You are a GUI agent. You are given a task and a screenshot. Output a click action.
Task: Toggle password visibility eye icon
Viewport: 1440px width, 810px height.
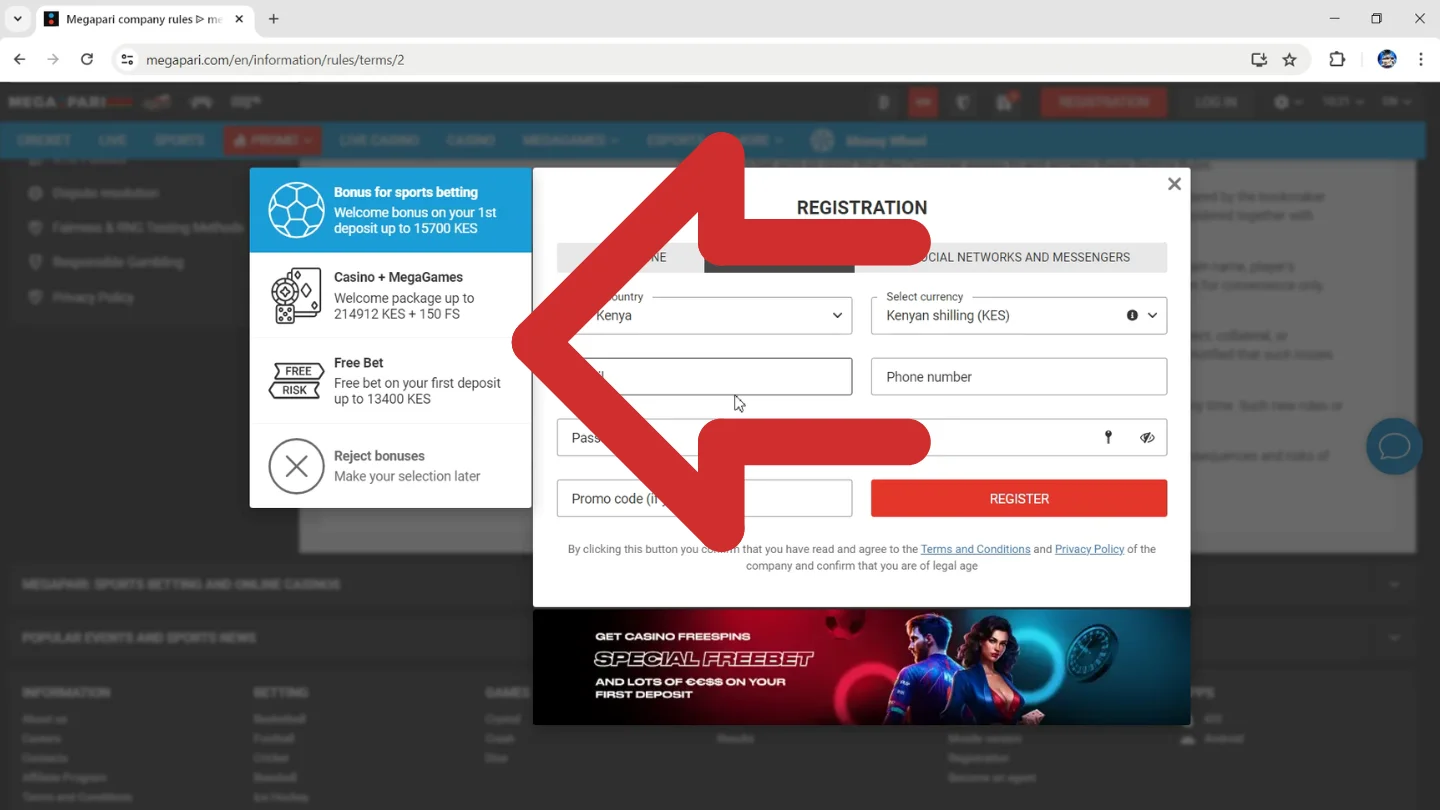tap(1147, 437)
